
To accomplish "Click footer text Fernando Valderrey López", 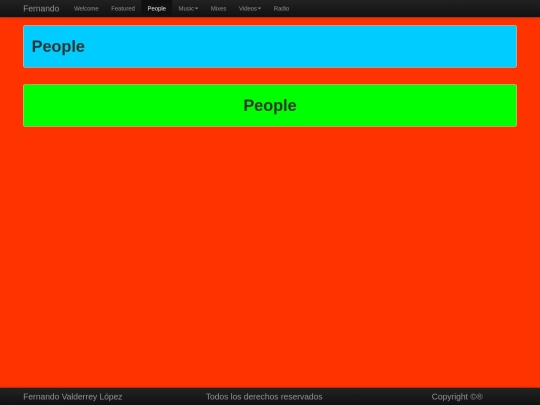I will coord(73,397).
